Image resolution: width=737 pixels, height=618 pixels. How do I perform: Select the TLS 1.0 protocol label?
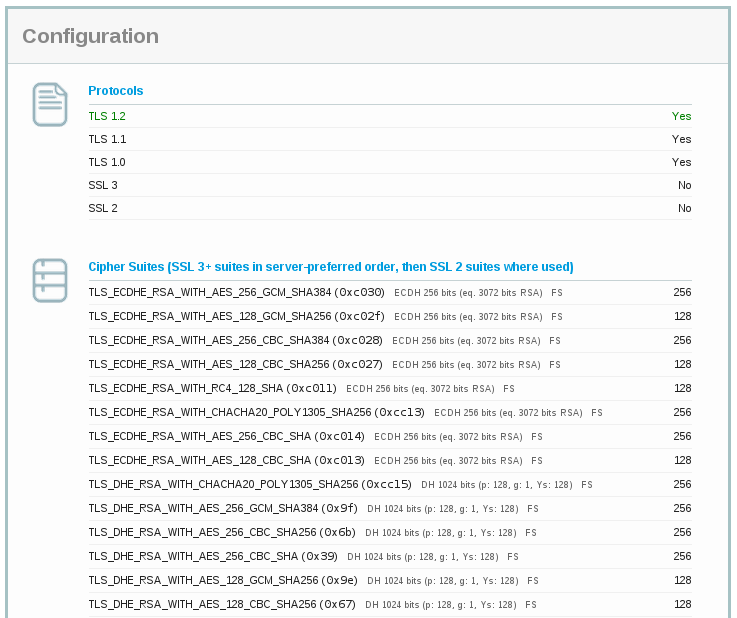[107, 162]
